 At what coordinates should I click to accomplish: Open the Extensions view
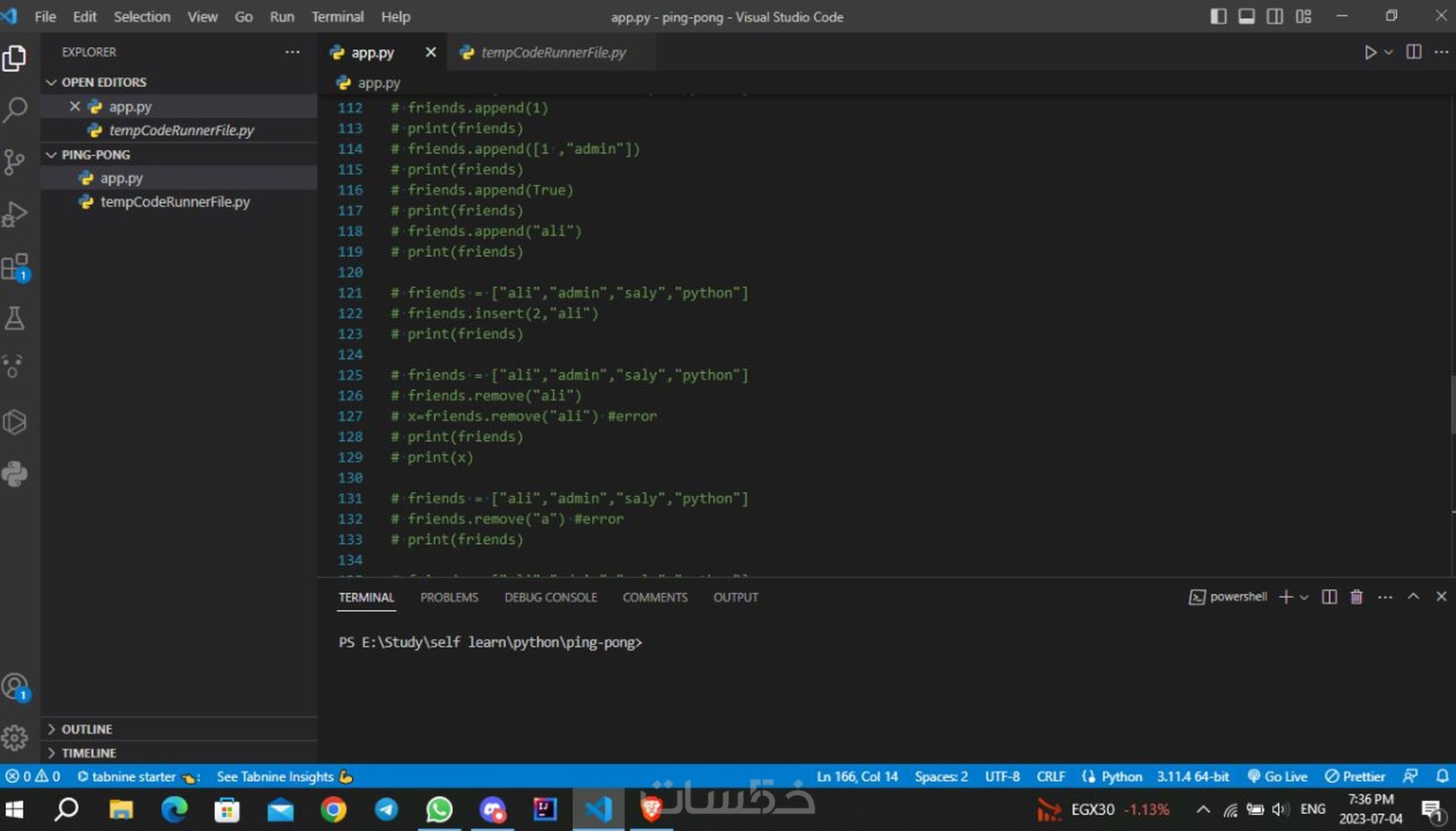click(x=15, y=267)
